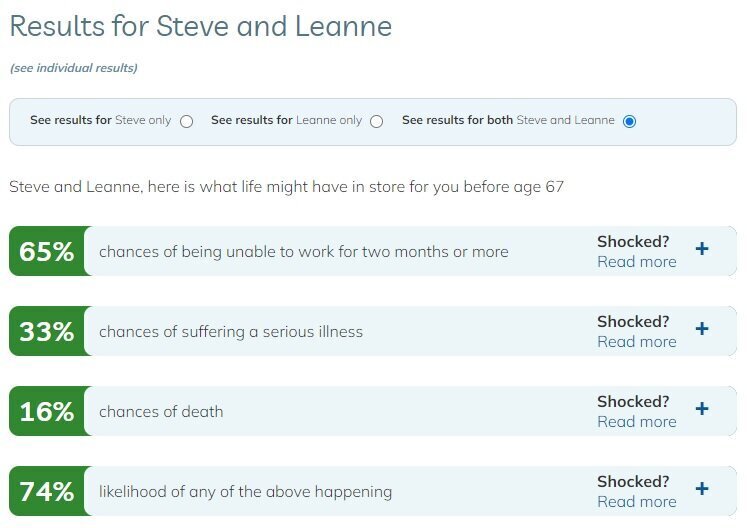Open Read more for any of the above
Image resolution: width=747 pixels, height=528 pixels.
tap(636, 502)
